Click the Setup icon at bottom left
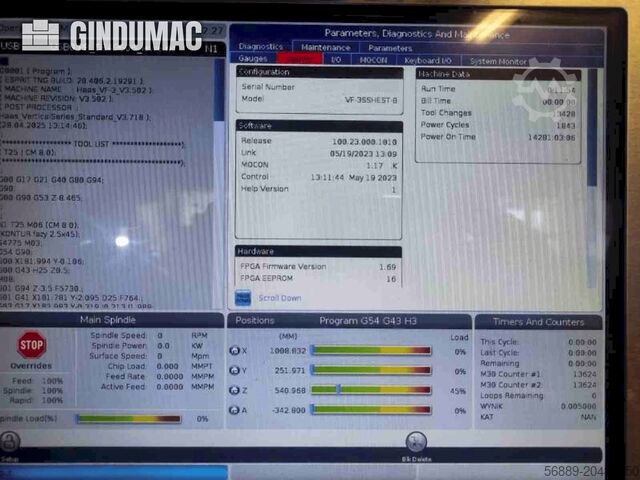This screenshot has width=640, height=480. coord(10,442)
